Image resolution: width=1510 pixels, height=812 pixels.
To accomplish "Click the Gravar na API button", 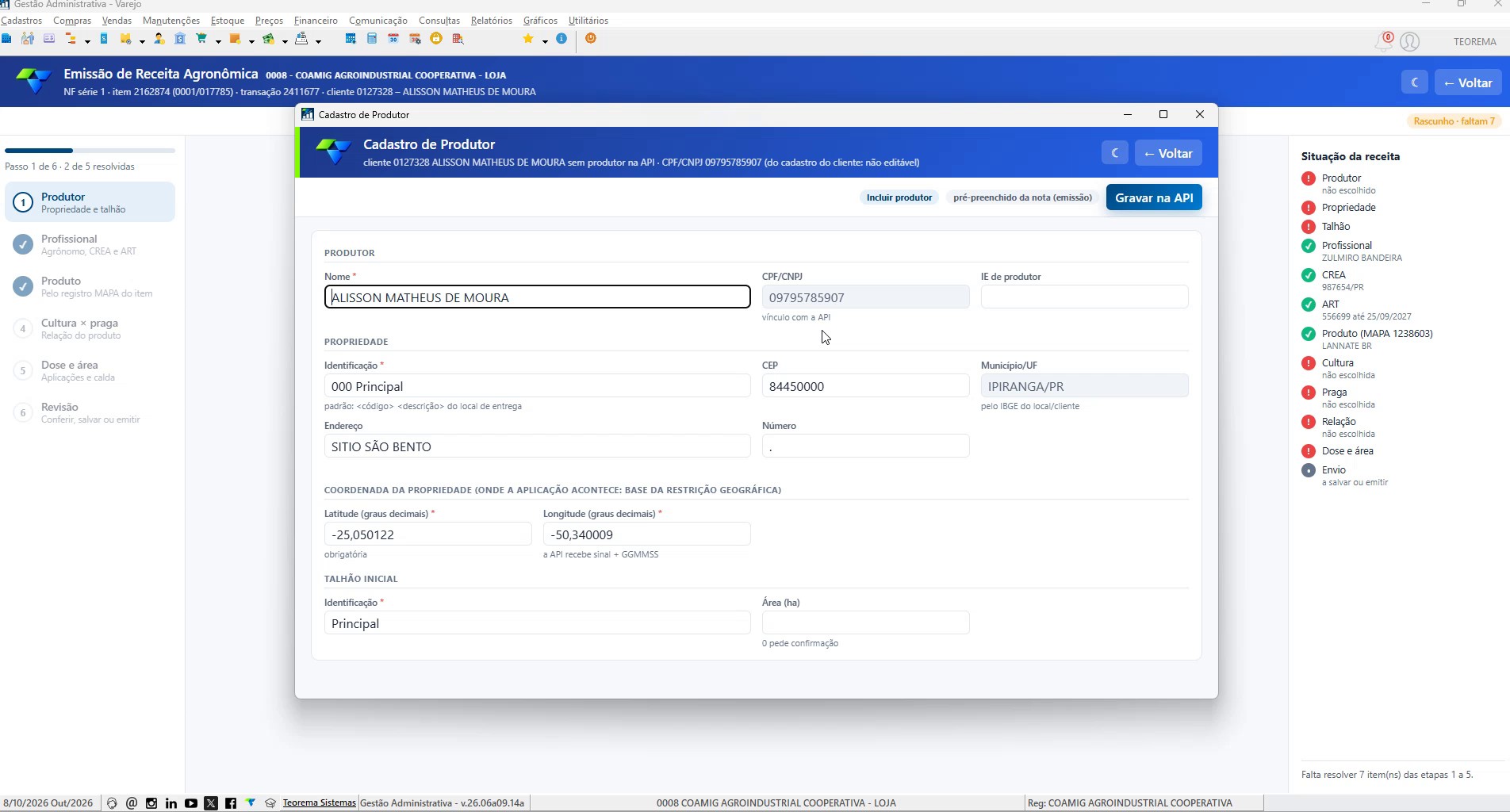I will (1154, 197).
